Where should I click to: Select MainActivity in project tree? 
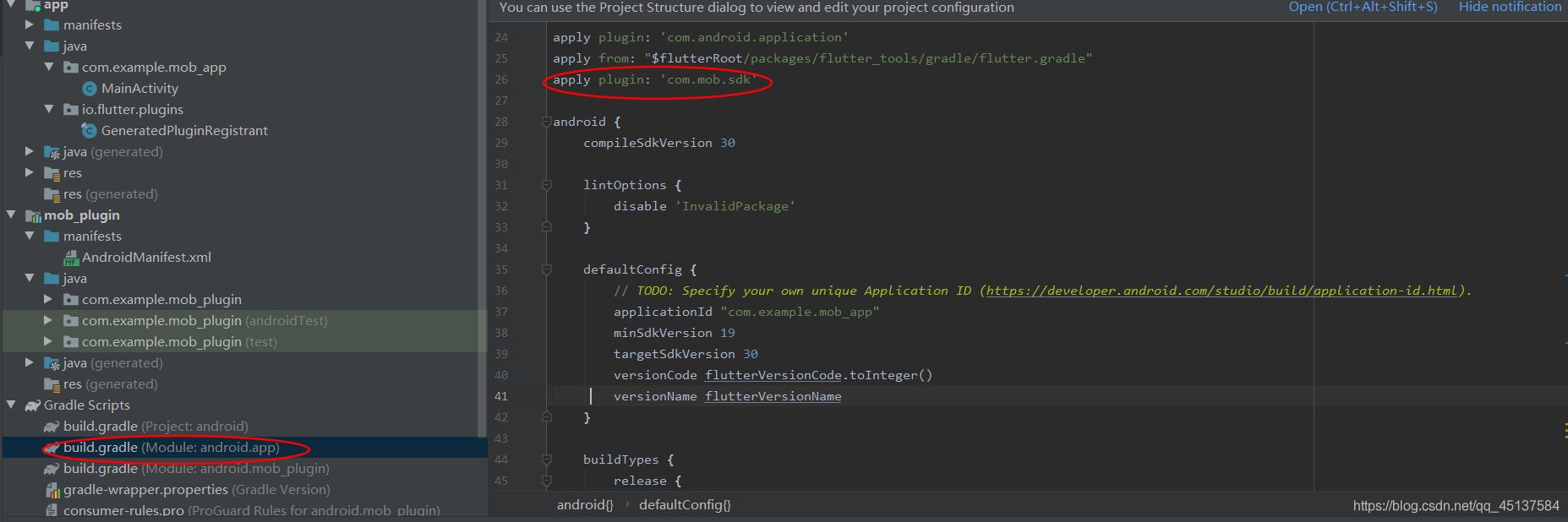(139, 88)
